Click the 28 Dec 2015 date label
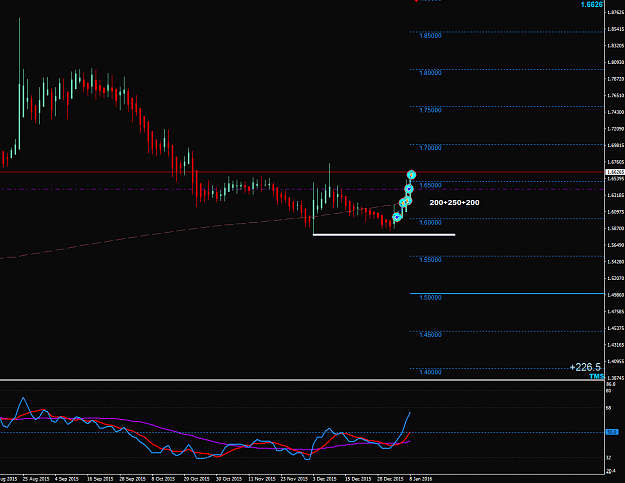625x483 pixels. [x=390, y=479]
